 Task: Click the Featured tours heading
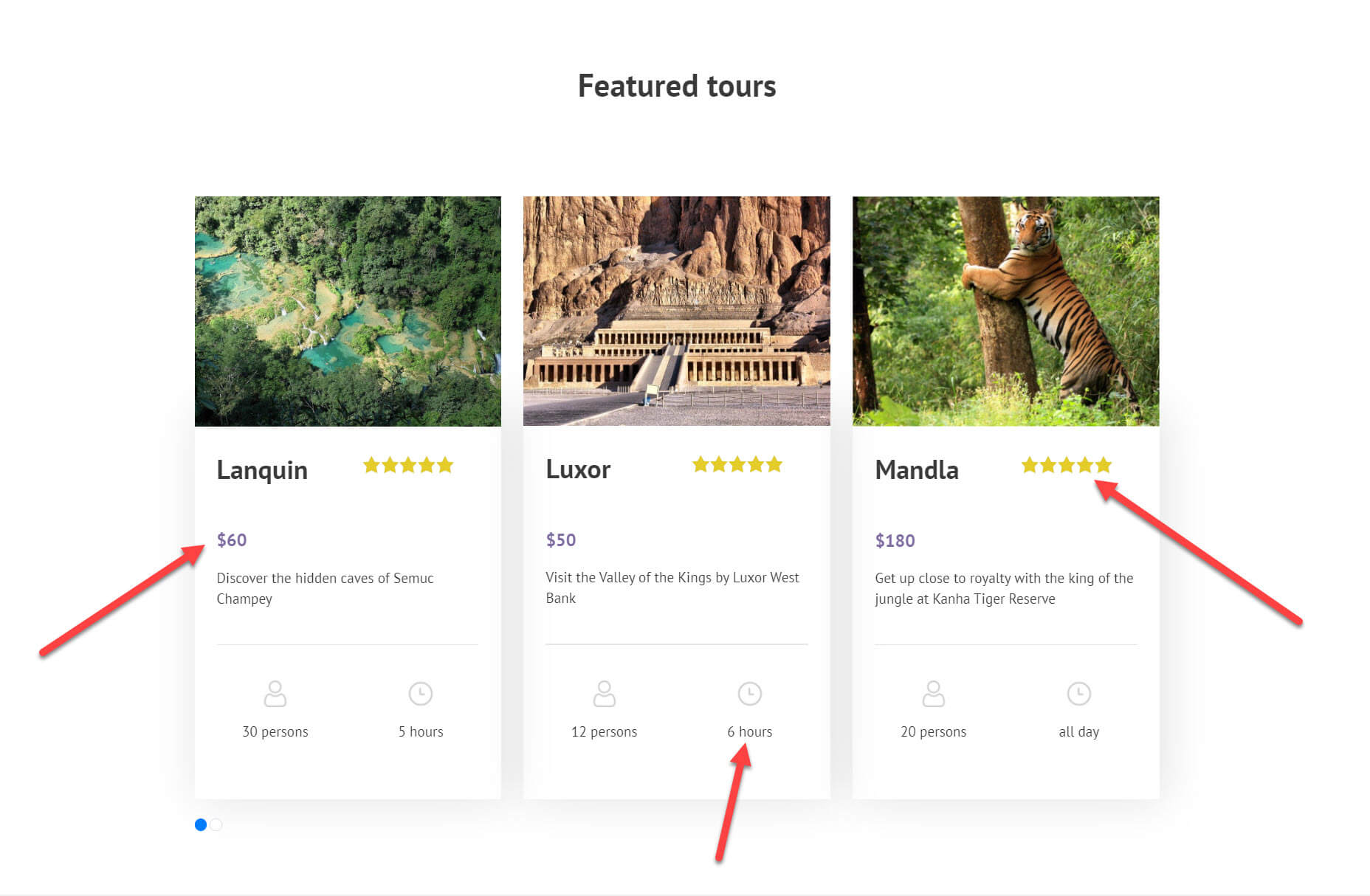click(x=677, y=86)
